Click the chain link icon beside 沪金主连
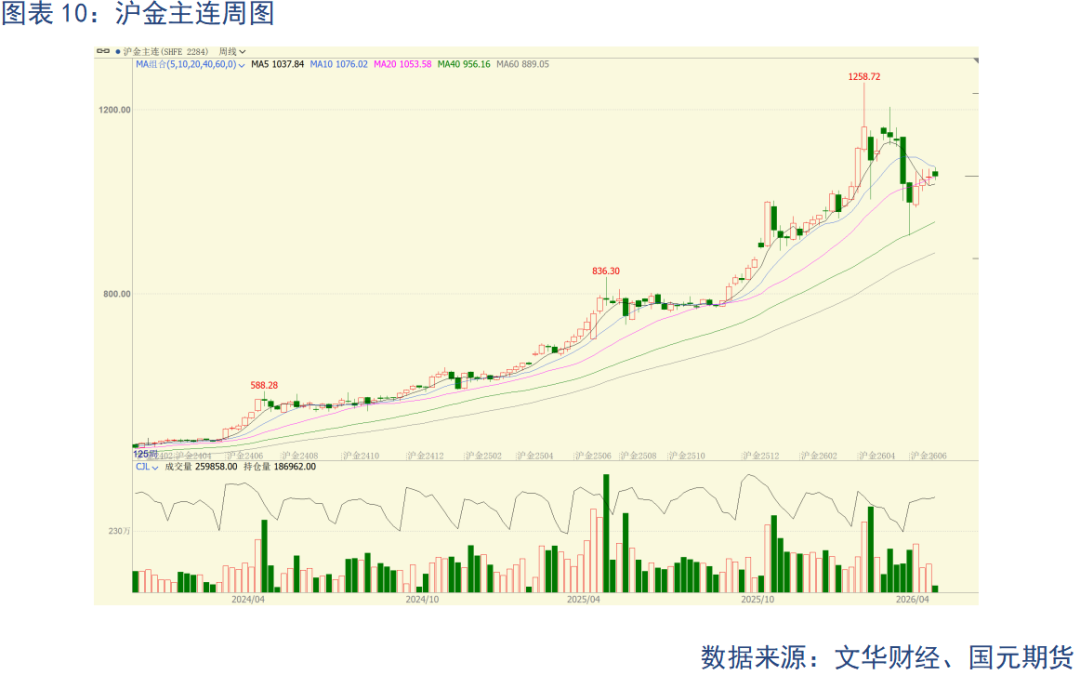The height and width of the screenshot is (675, 1080). (x=102, y=51)
